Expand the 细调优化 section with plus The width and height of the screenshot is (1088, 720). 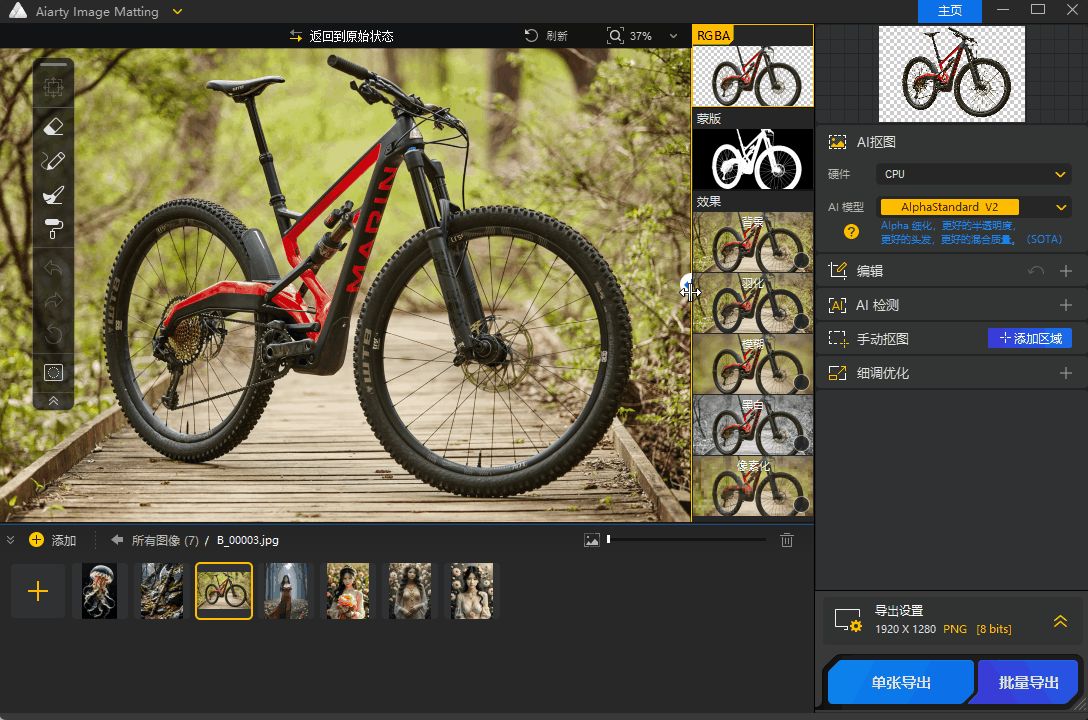[1066, 373]
